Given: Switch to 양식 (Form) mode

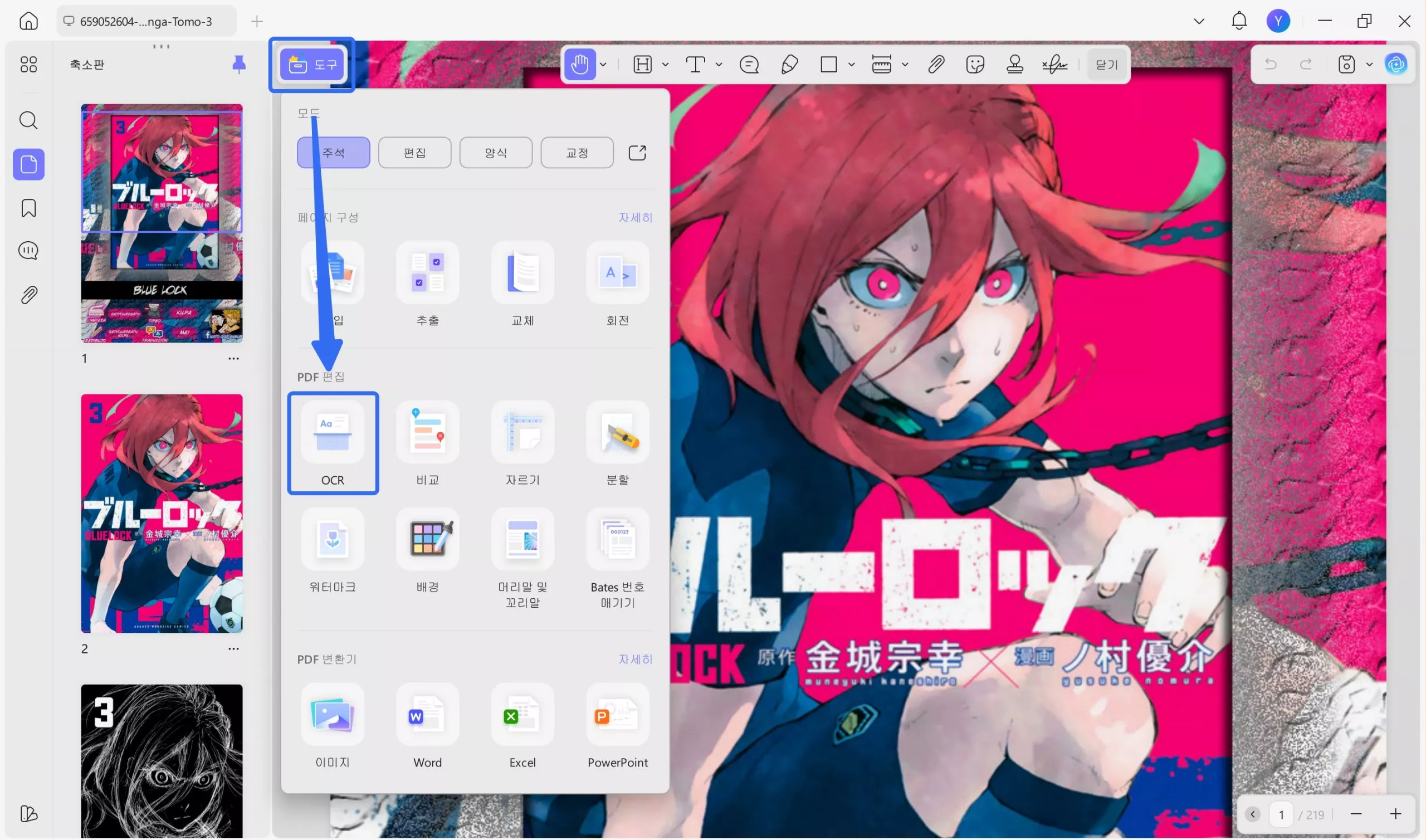Looking at the screenshot, I should [x=496, y=152].
